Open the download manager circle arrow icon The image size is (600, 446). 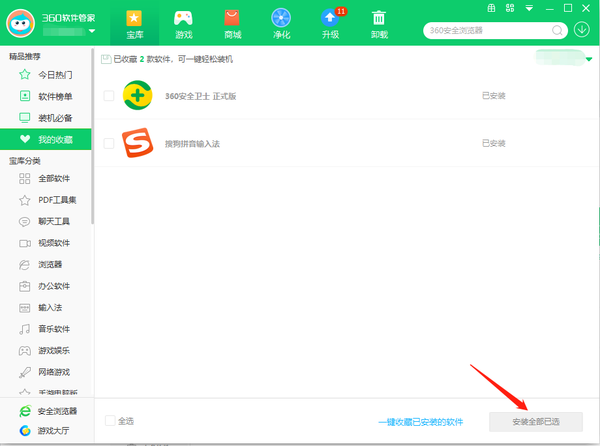click(582, 29)
